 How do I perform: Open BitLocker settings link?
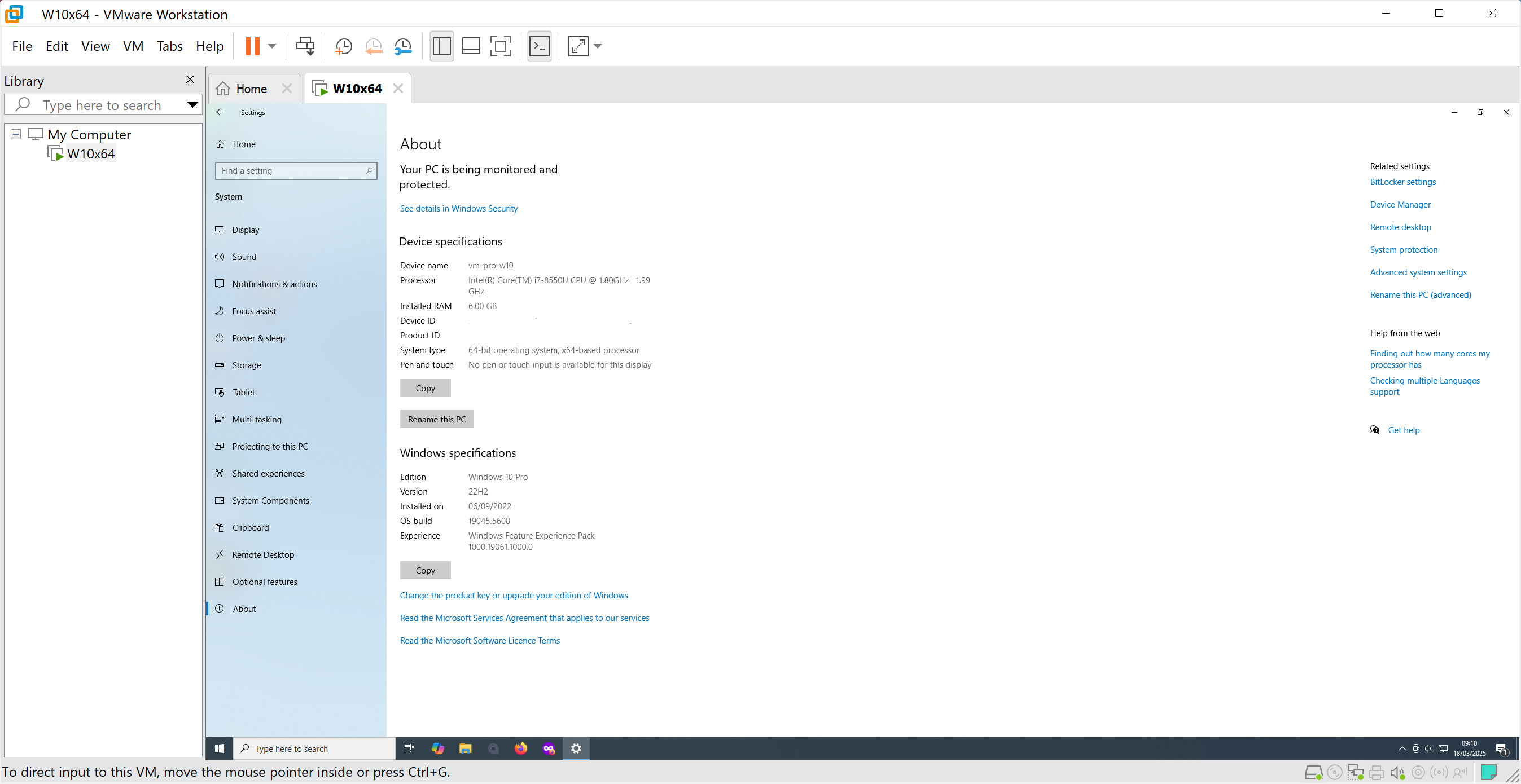point(1402,182)
